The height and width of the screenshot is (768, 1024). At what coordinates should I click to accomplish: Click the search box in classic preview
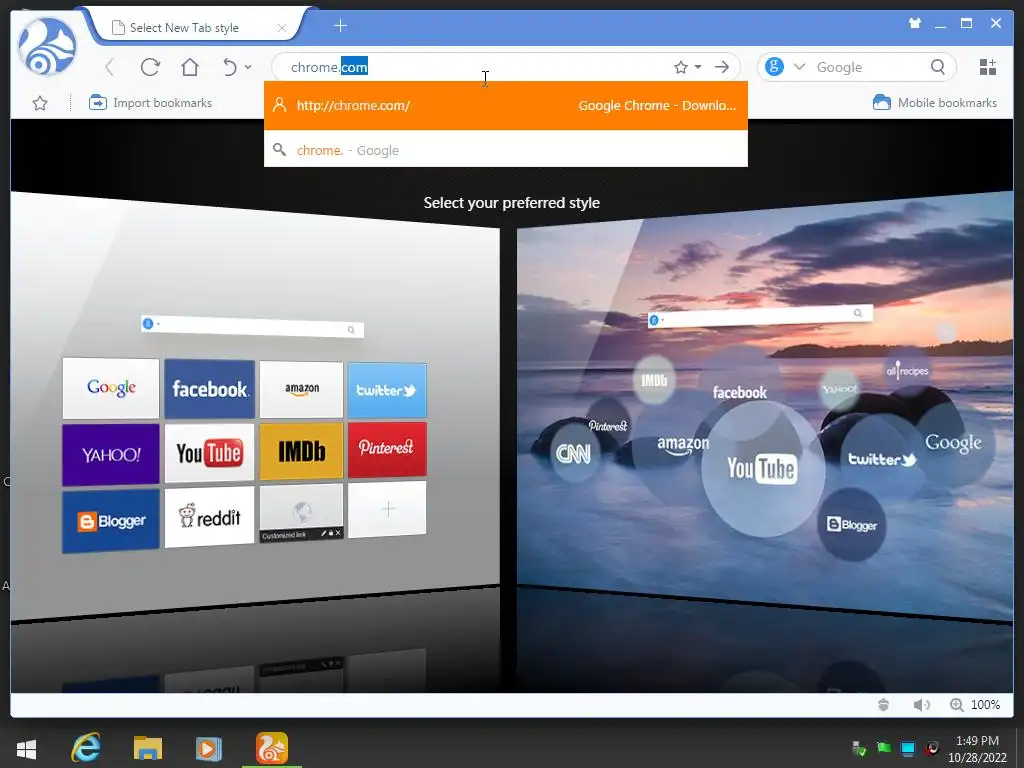(252, 327)
